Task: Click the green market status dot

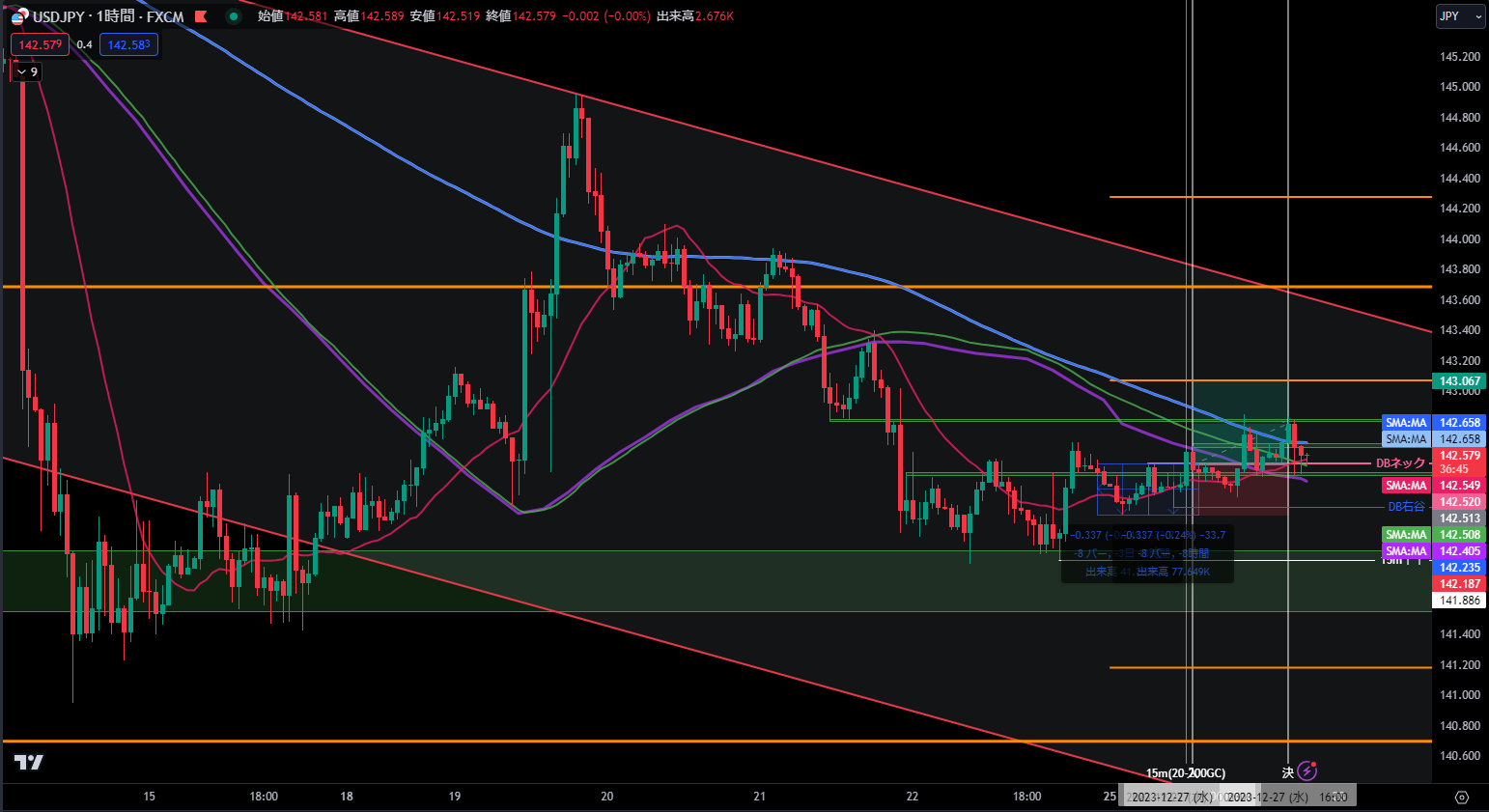Action: click(233, 17)
